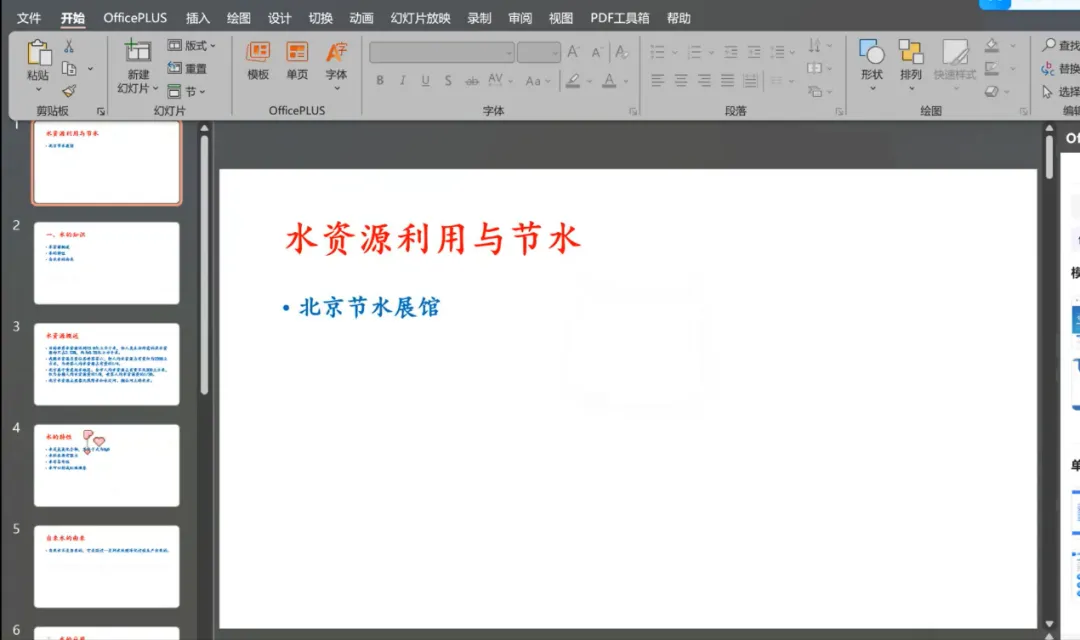Click the Decrease indent icon
This screenshot has width=1080, height=640.
[x=731, y=52]
